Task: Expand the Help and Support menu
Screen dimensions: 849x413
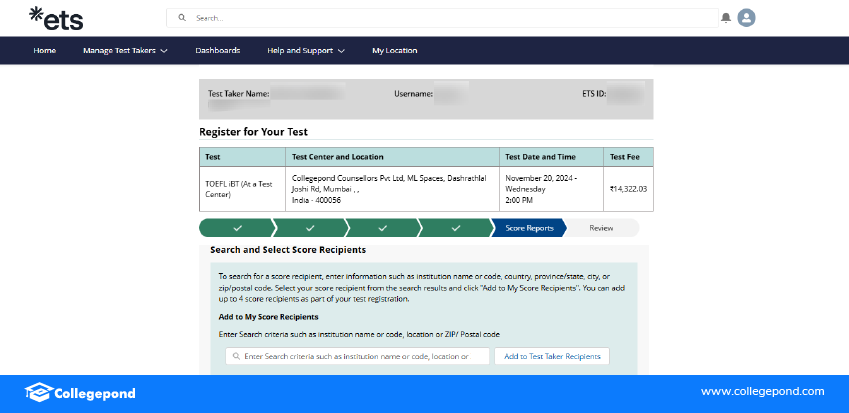Action: click(x=305, y=50)
